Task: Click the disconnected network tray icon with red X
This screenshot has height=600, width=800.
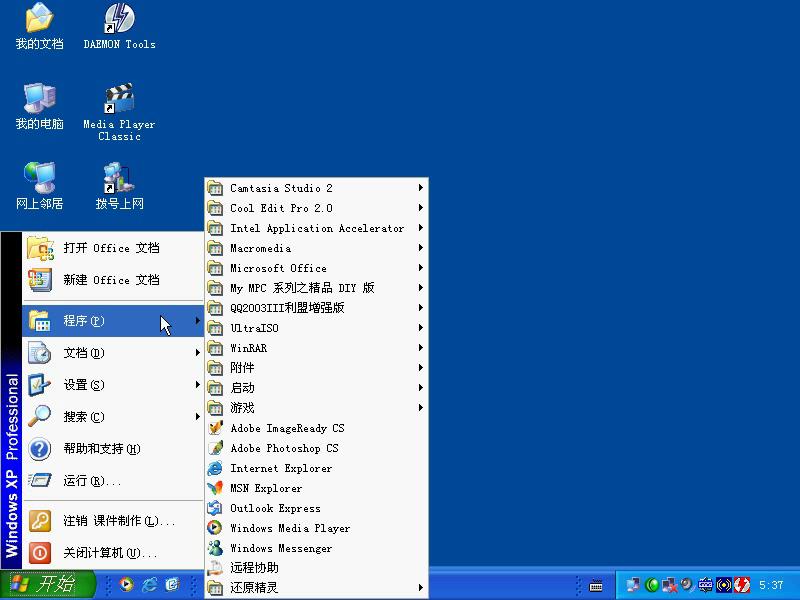Action: (x=669, y=585)
